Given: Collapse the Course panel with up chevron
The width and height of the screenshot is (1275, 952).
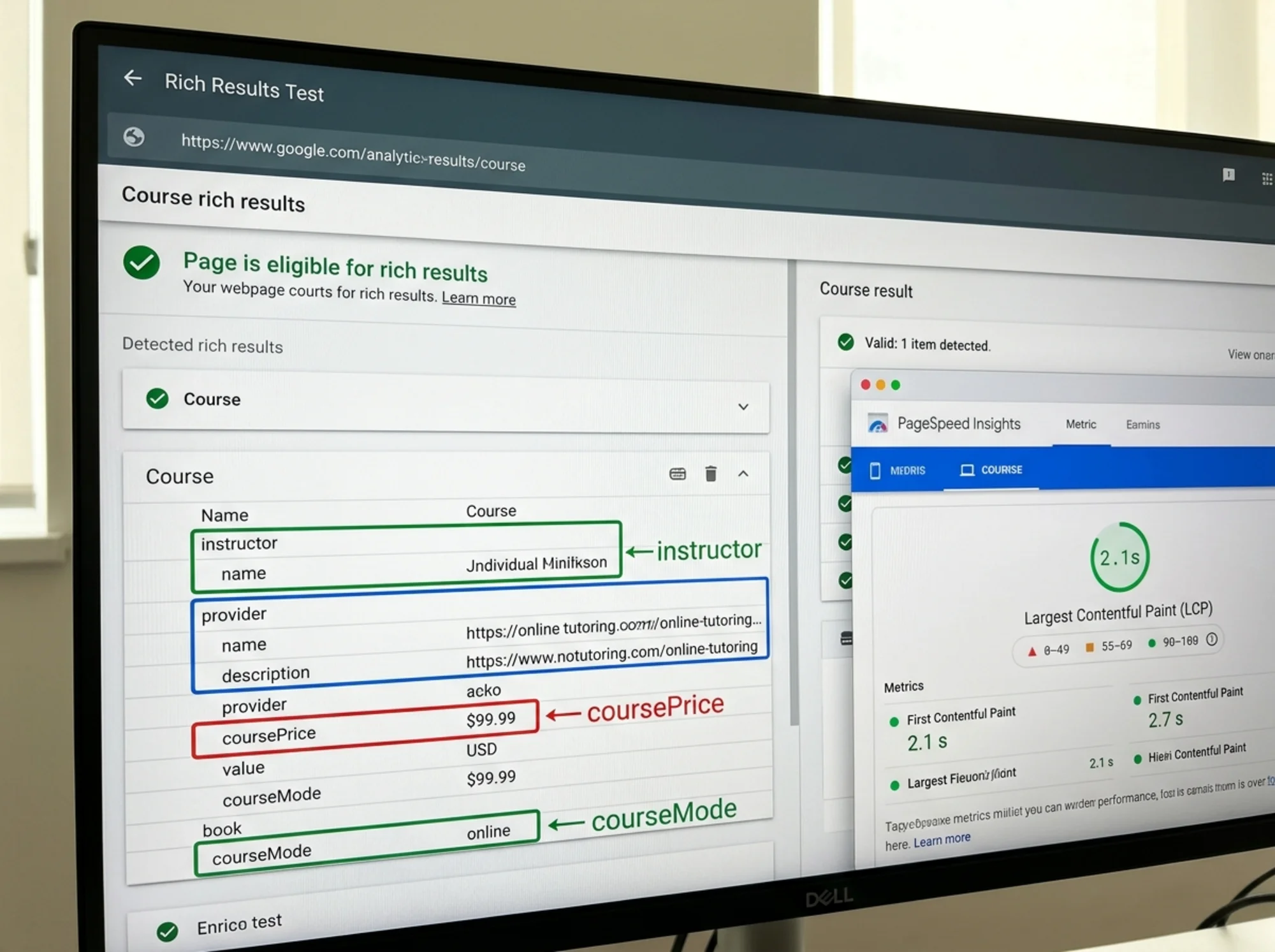Looking at the screenshot, I should click(743, 474).
